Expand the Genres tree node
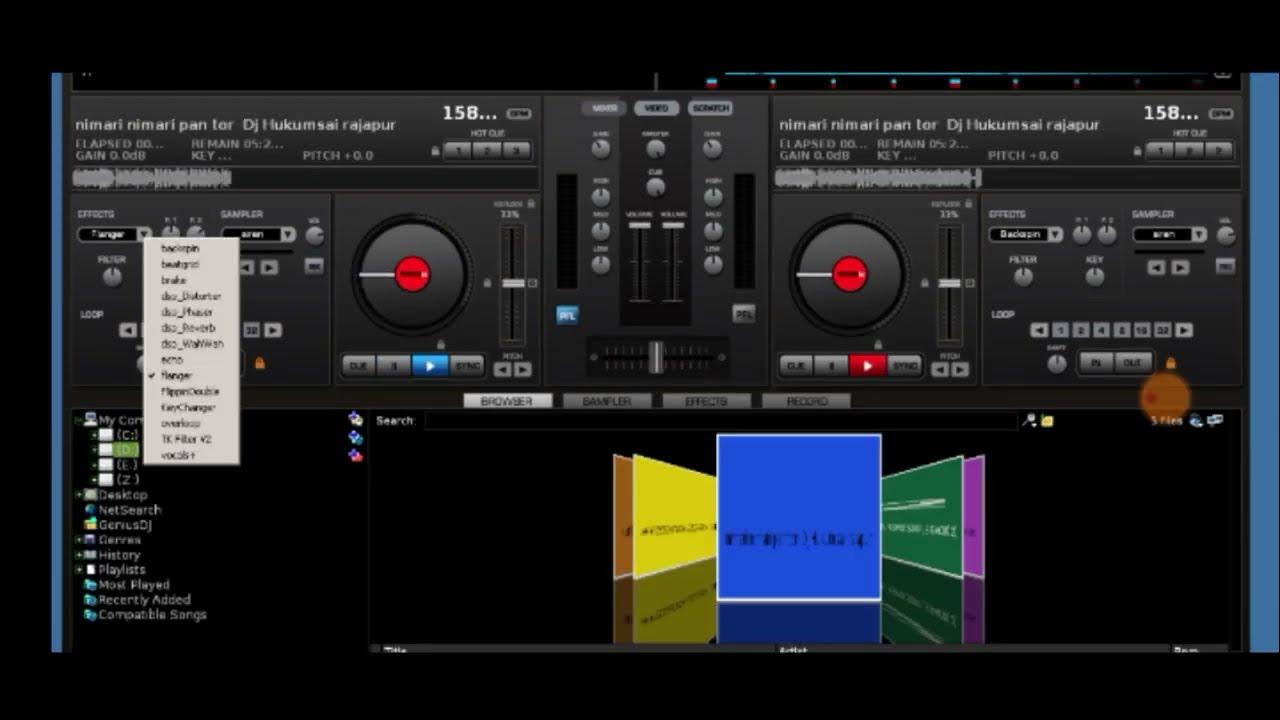This screenshot has width=1280, height=720. 80,540
